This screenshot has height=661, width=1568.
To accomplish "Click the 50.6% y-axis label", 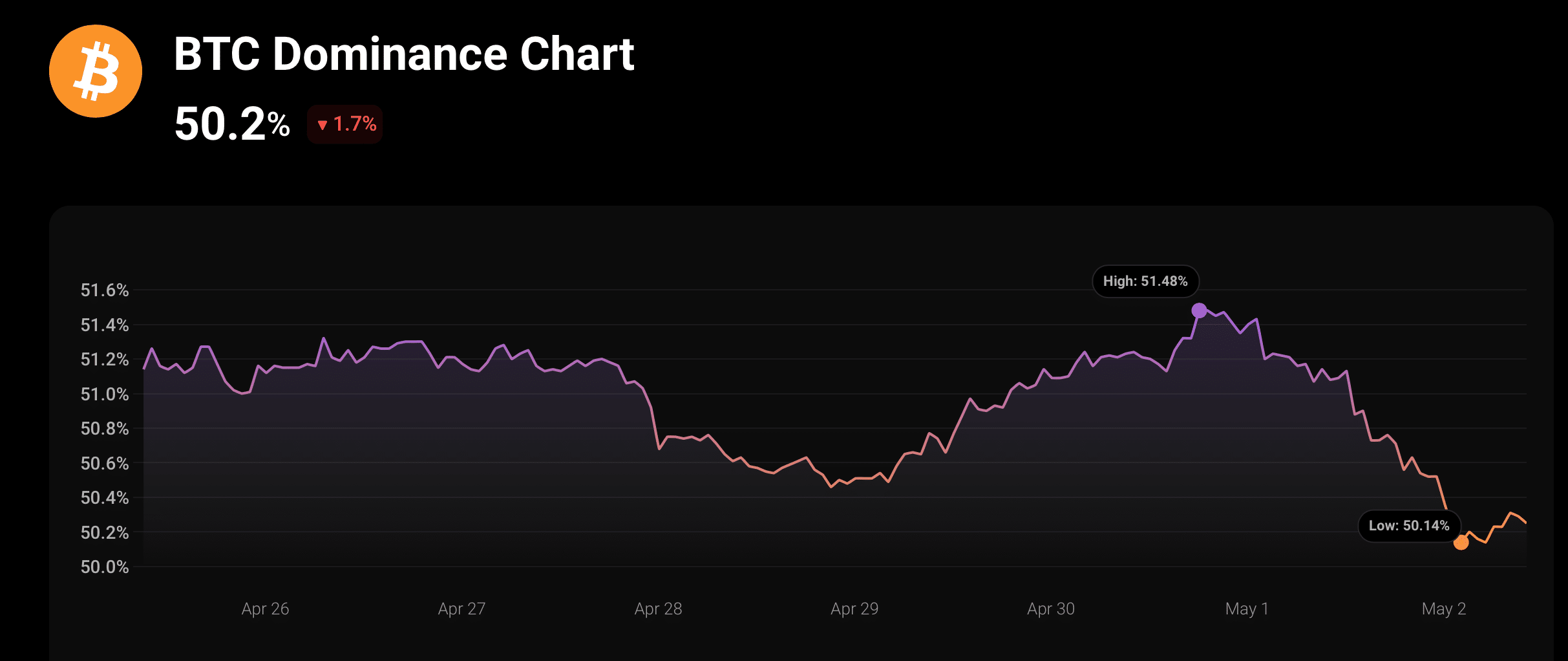I will (x=105, y=463).
